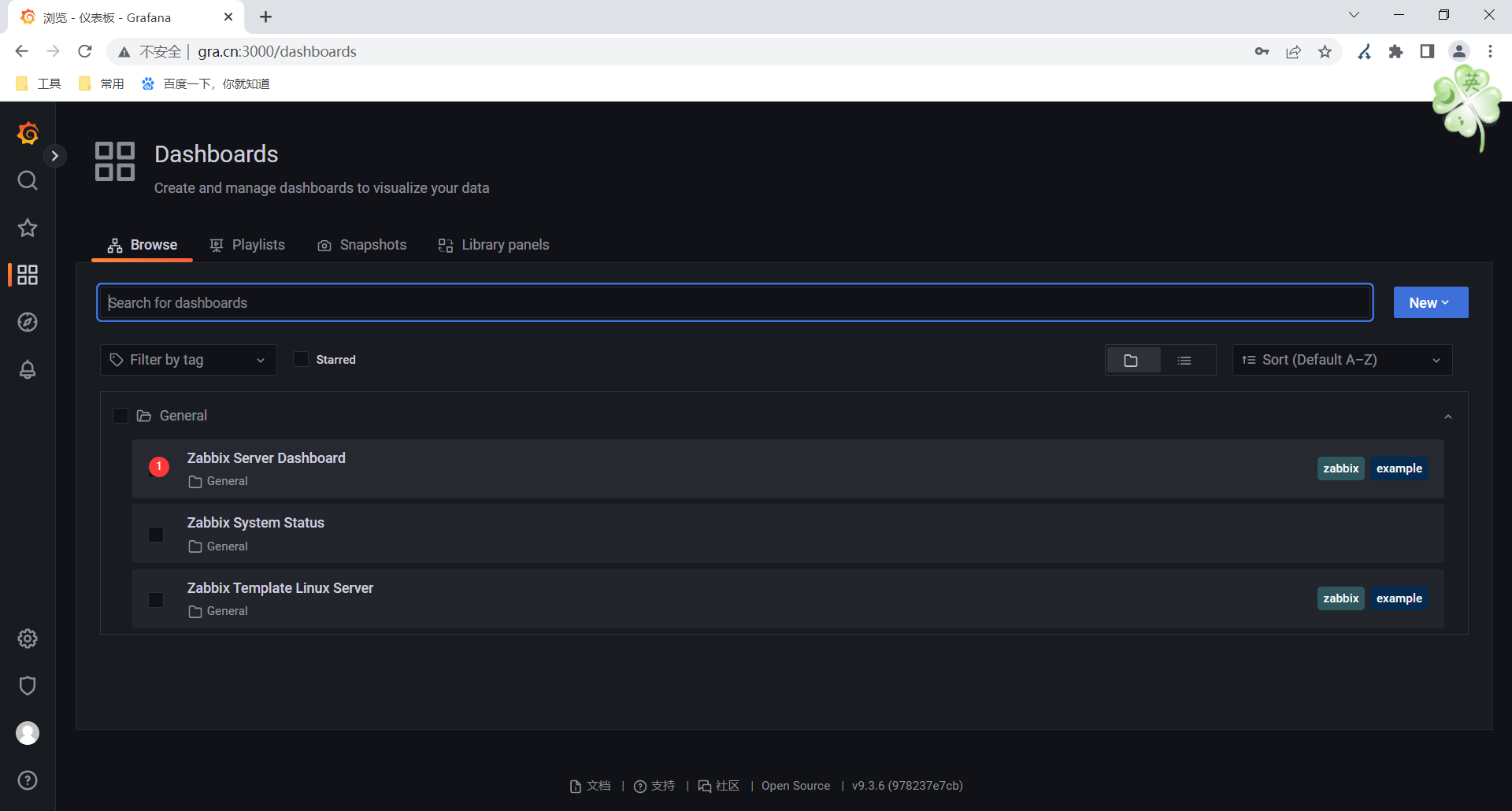Image resolution: width=1512 pixels, height=811 pixels.
Task: Toggle checkbox for Zabbix Template Linux Server
Action: coord(156,600)
